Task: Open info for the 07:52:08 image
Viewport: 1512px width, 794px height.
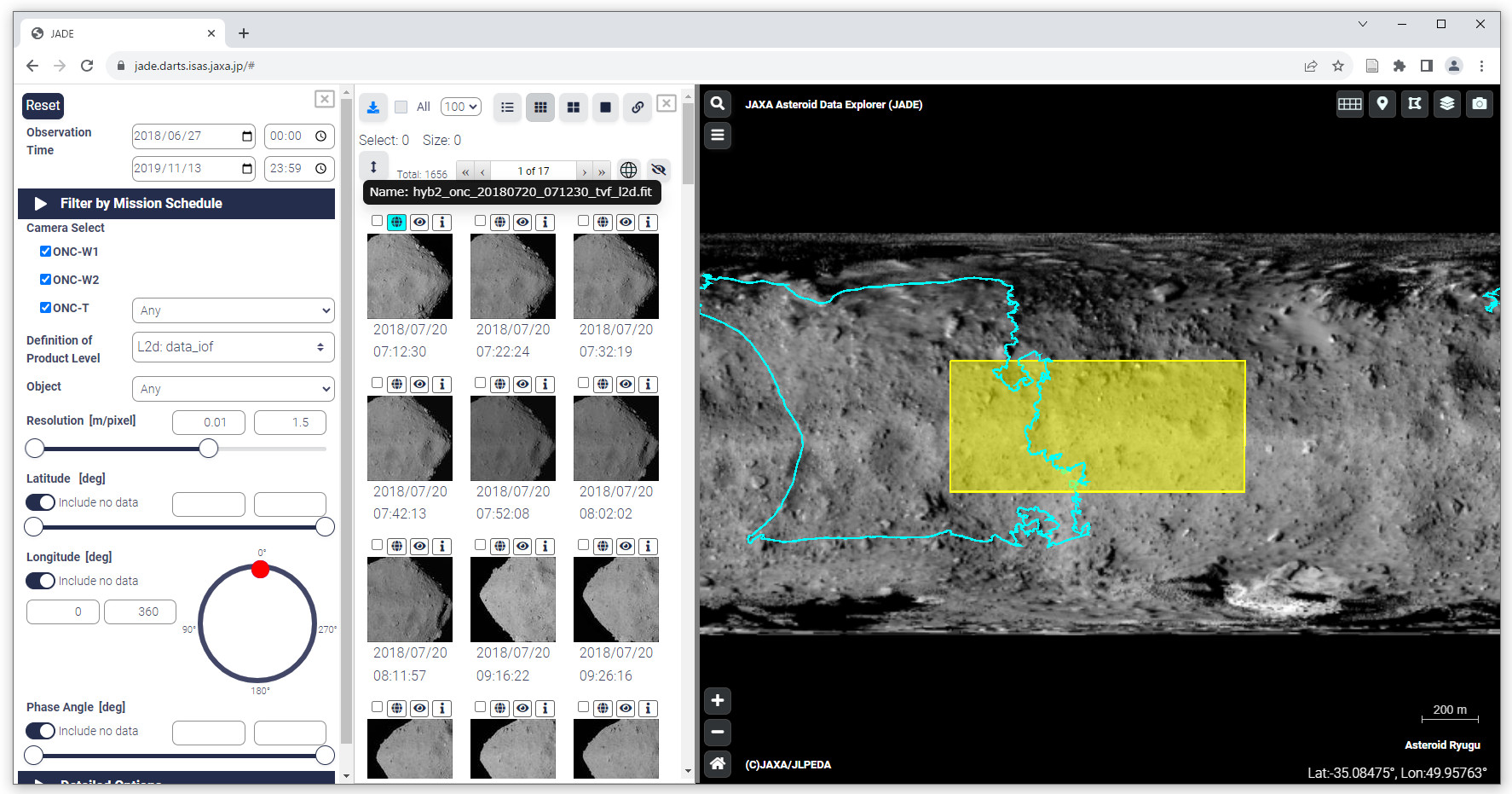Action: pyautogui.click(x=545, y=385)
